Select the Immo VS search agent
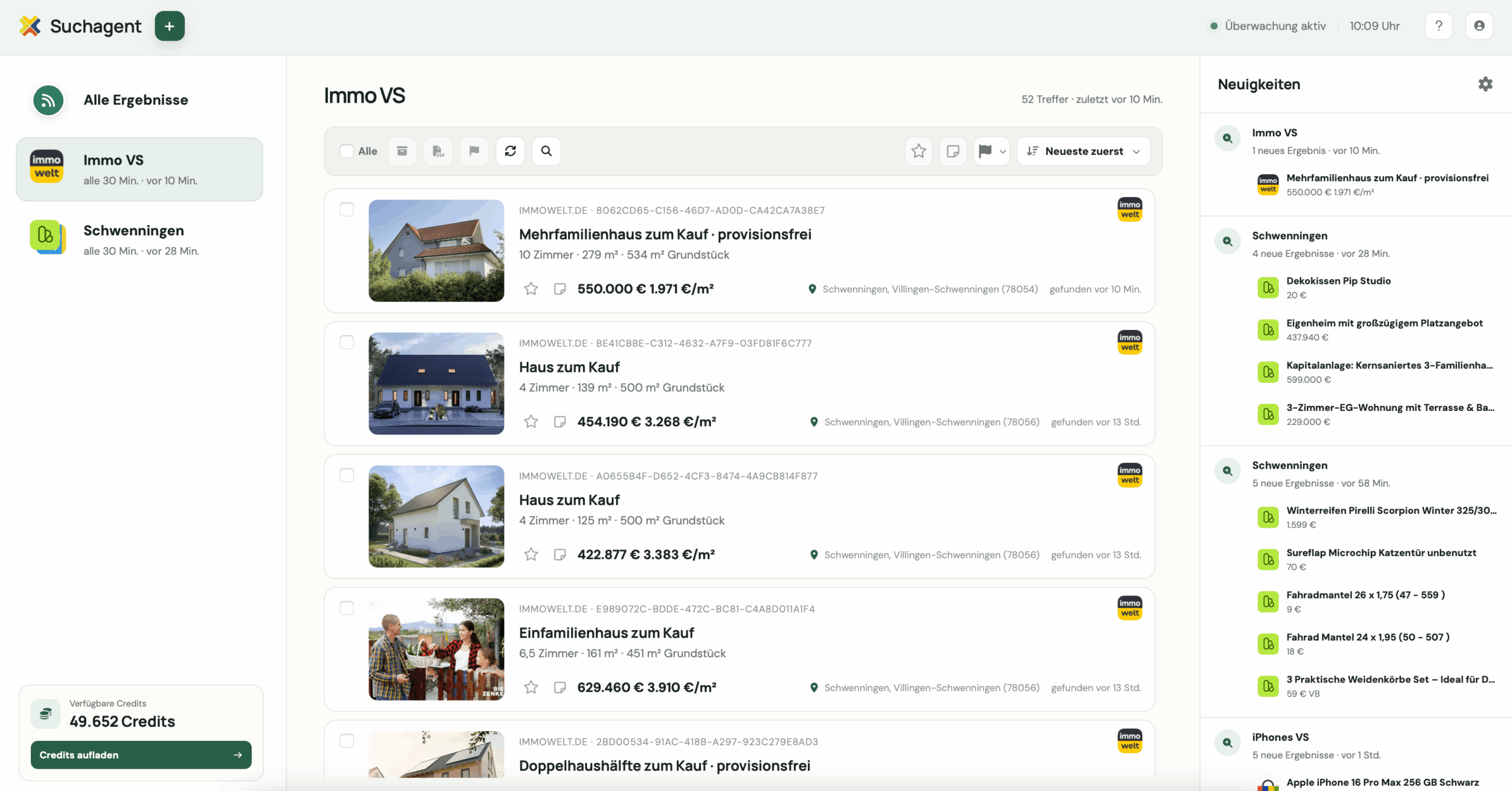 139,169
